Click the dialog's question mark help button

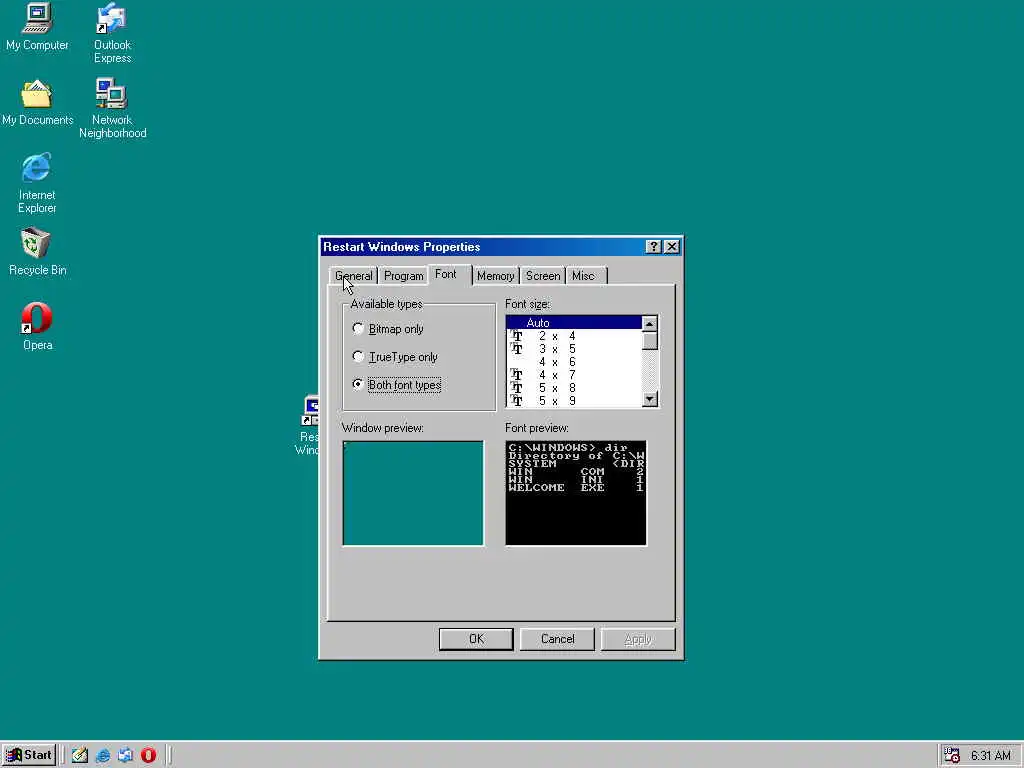tap(653, 246)
